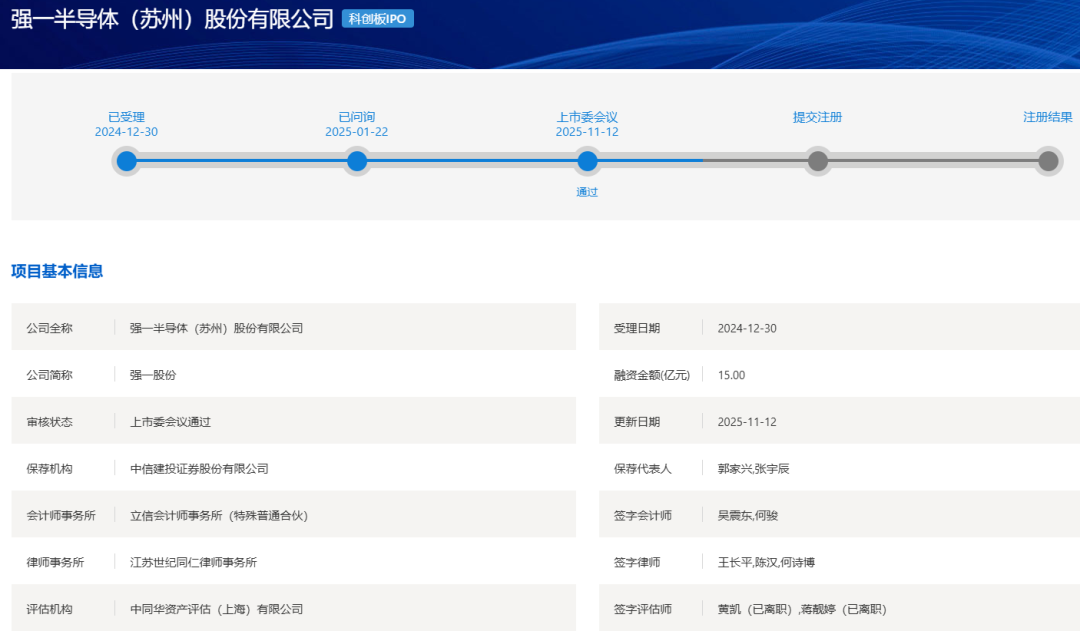Click the 注册结果 final stage node
1080x631 pixels.
coord(1048,160)
